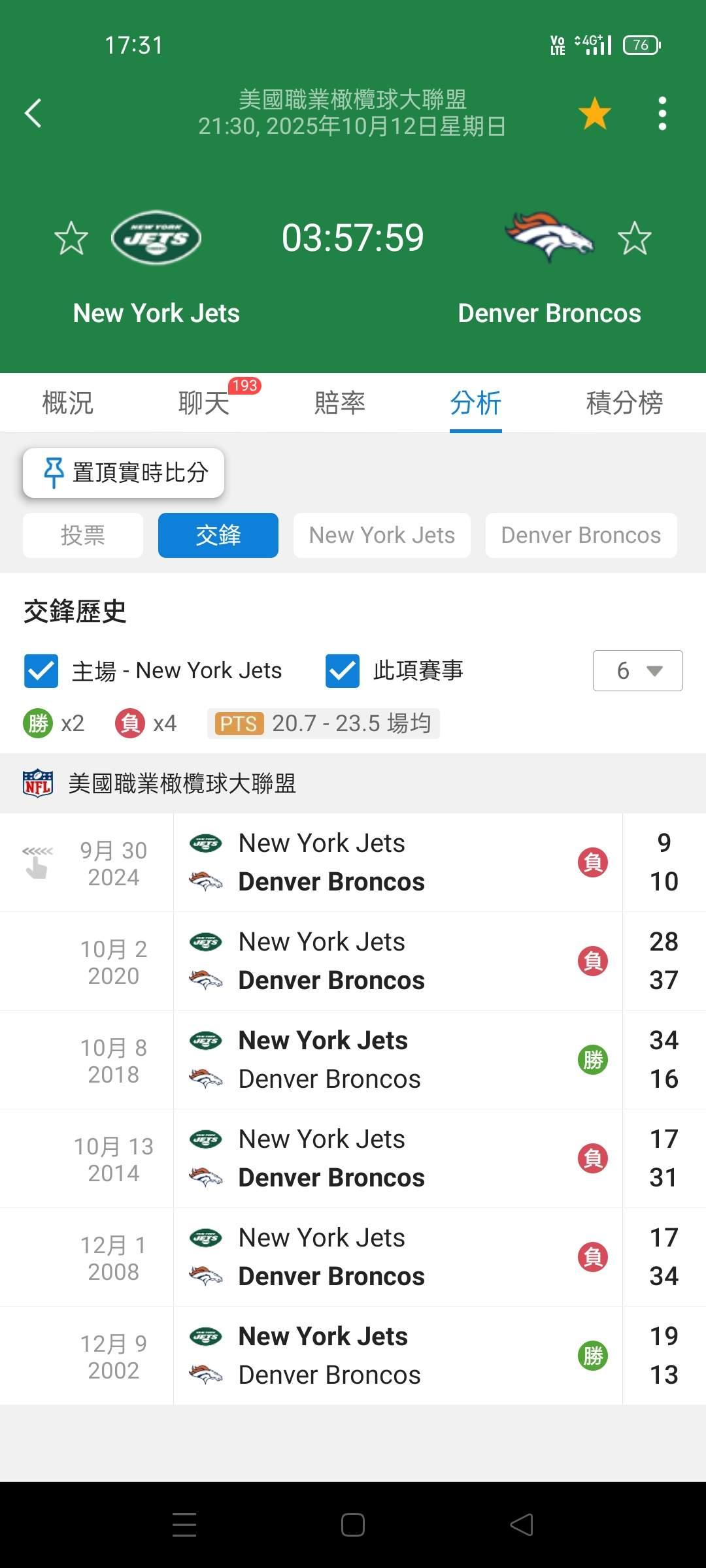Tap the 置頂實時比分 pin button

(x=124, y=472)
